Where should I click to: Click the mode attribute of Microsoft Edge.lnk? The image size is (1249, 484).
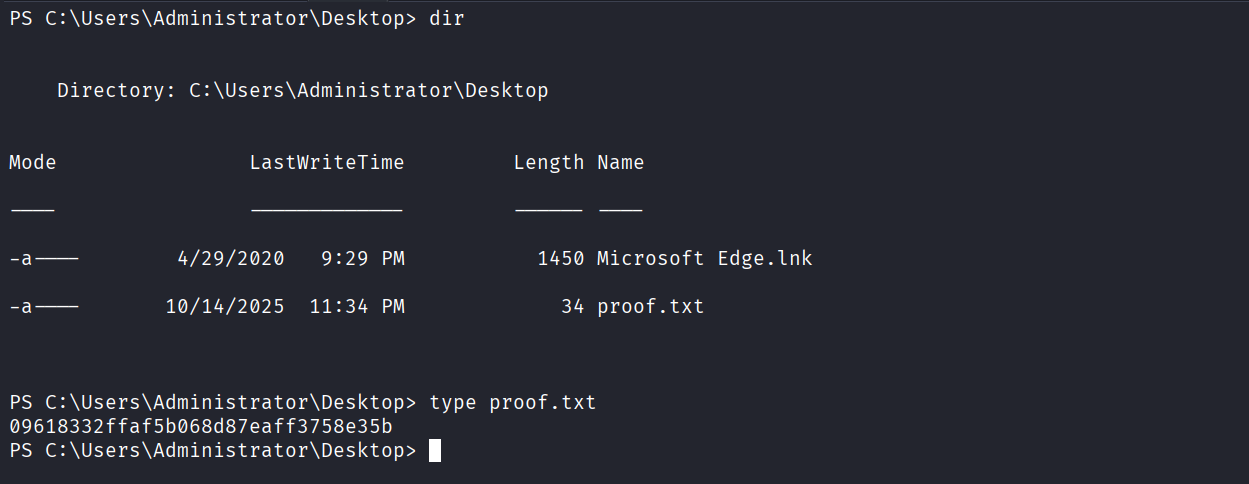click(x=43, y=258)
